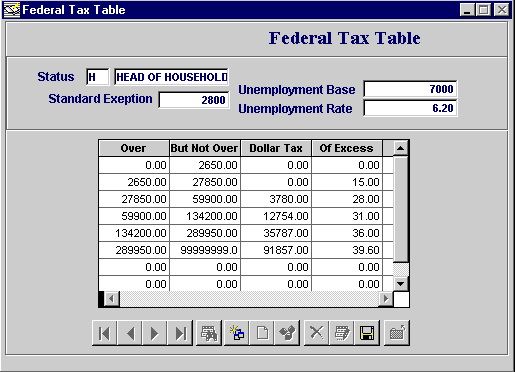Select Over cell 27850.00
This screenshot has width=515, height=372.
coord(134,199)
